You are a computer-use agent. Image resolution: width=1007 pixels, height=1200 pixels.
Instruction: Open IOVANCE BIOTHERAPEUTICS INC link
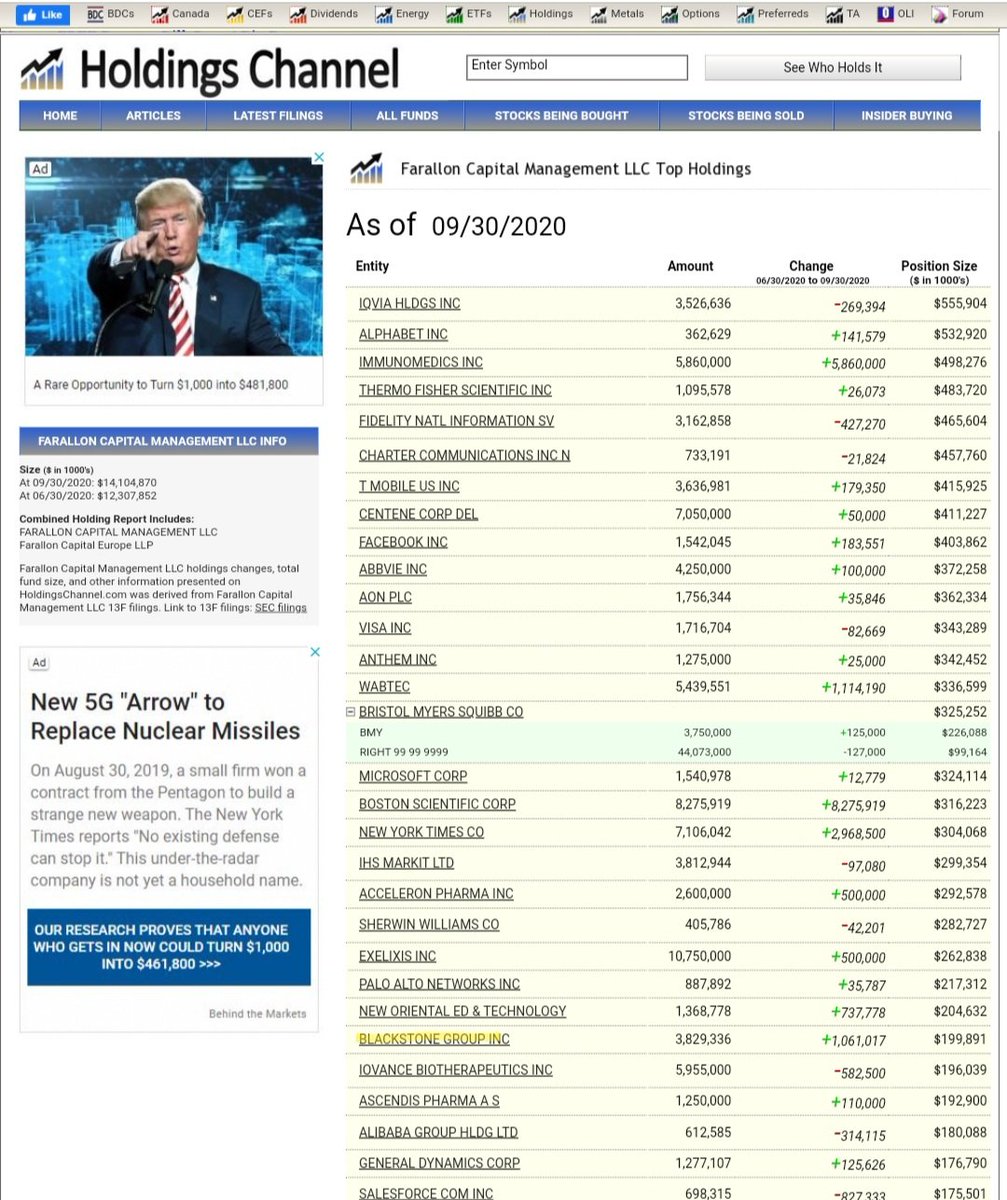pyautogui.click(x=455, y=1070)
